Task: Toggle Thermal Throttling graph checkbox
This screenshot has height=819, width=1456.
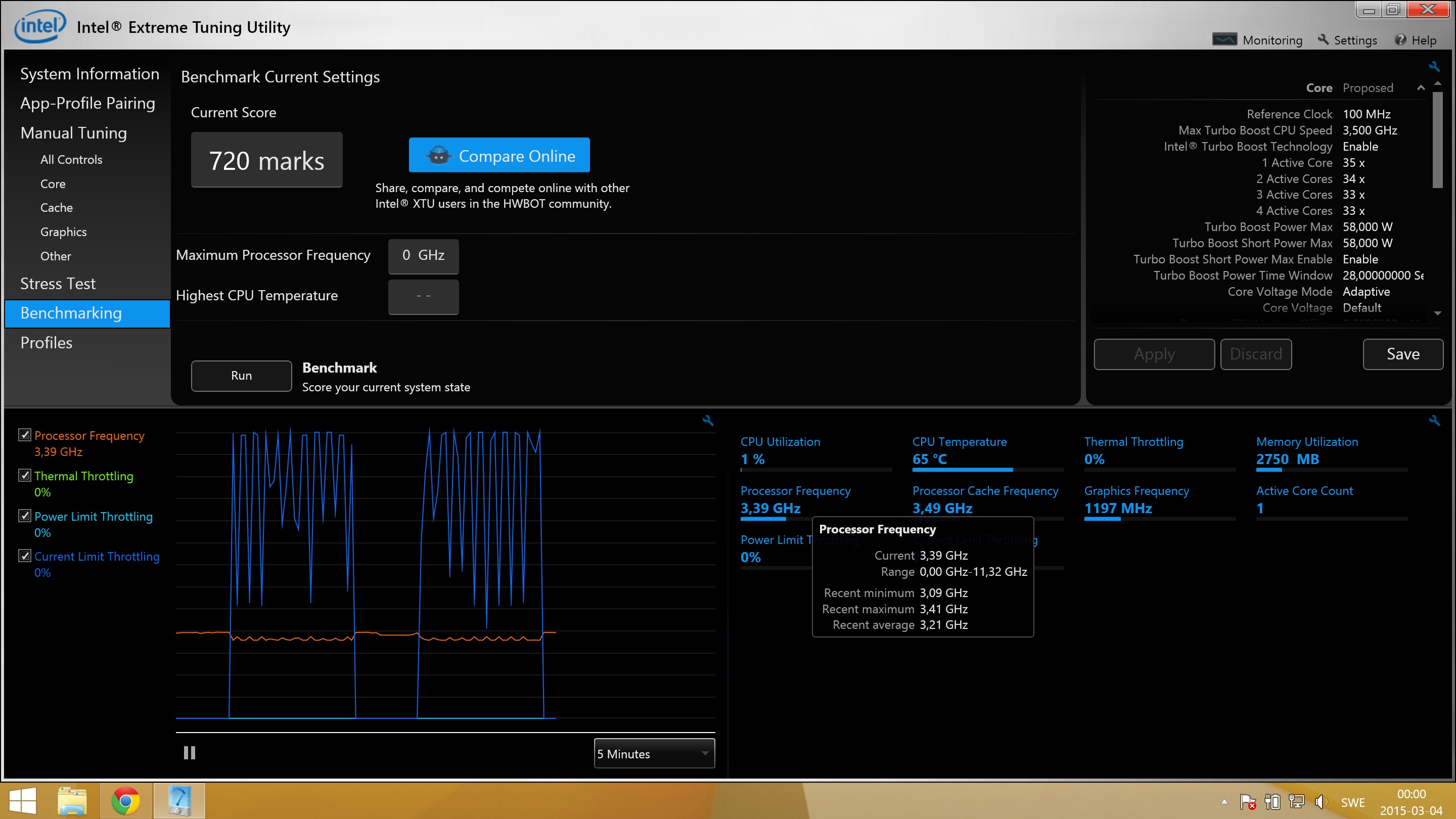Action: click(x=24, y=475)
